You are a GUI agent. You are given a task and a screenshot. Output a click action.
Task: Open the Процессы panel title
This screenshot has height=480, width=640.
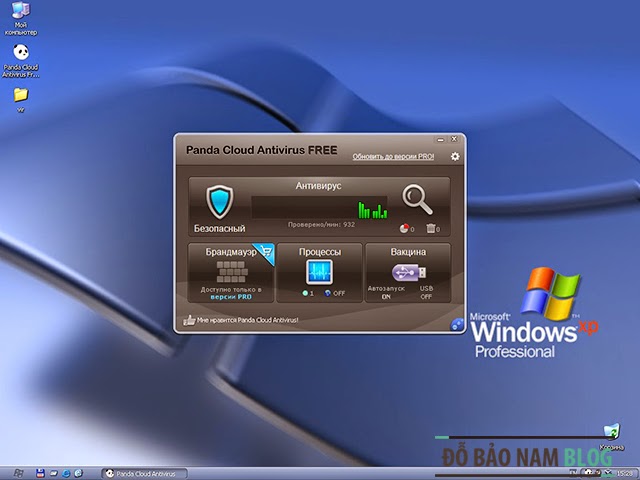320,252
